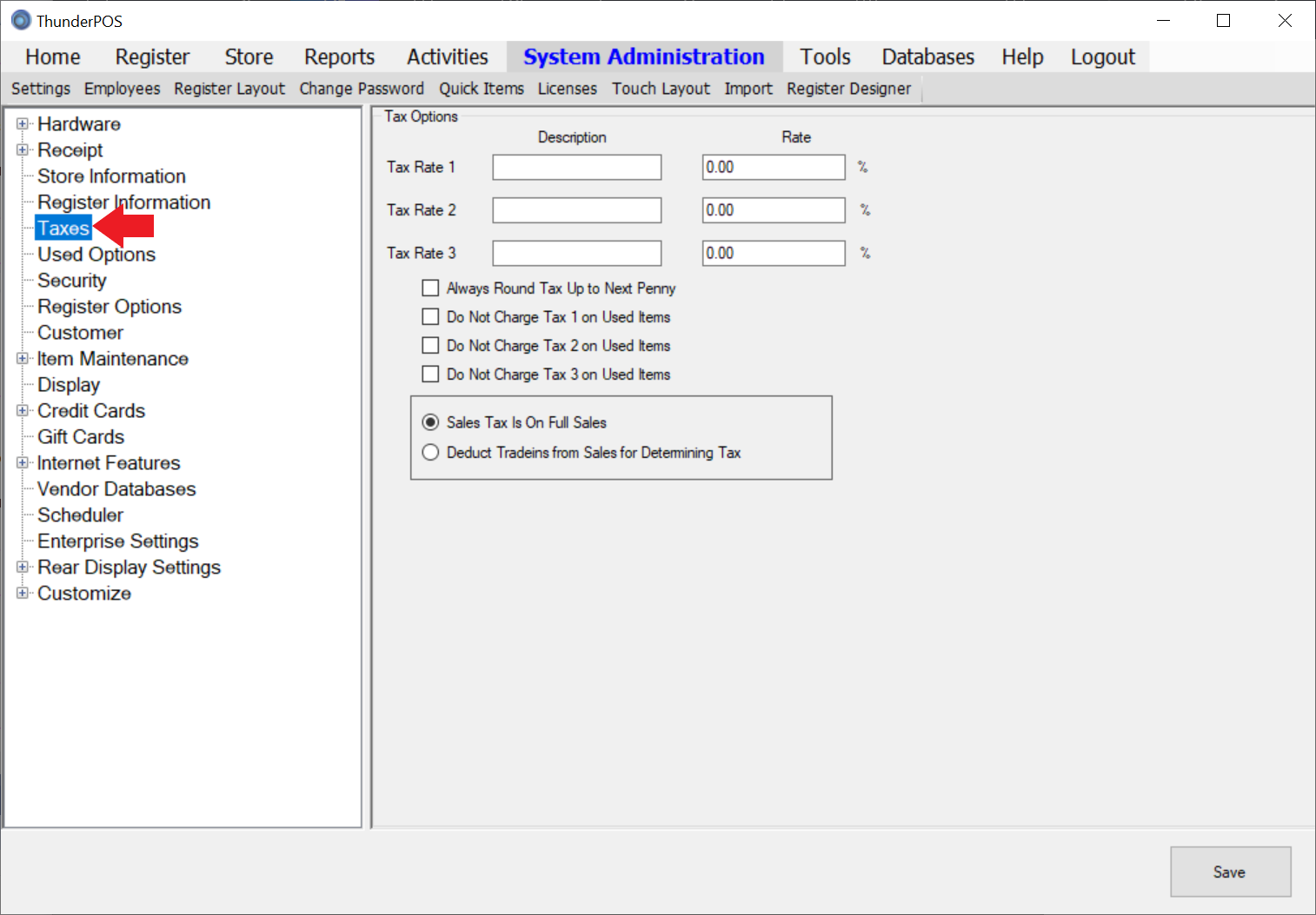The width and height of the screenshot is (1316, 915).
Task: Tick Do Not Charge Tax 3 on Used Items
Action: pos(430,375)
